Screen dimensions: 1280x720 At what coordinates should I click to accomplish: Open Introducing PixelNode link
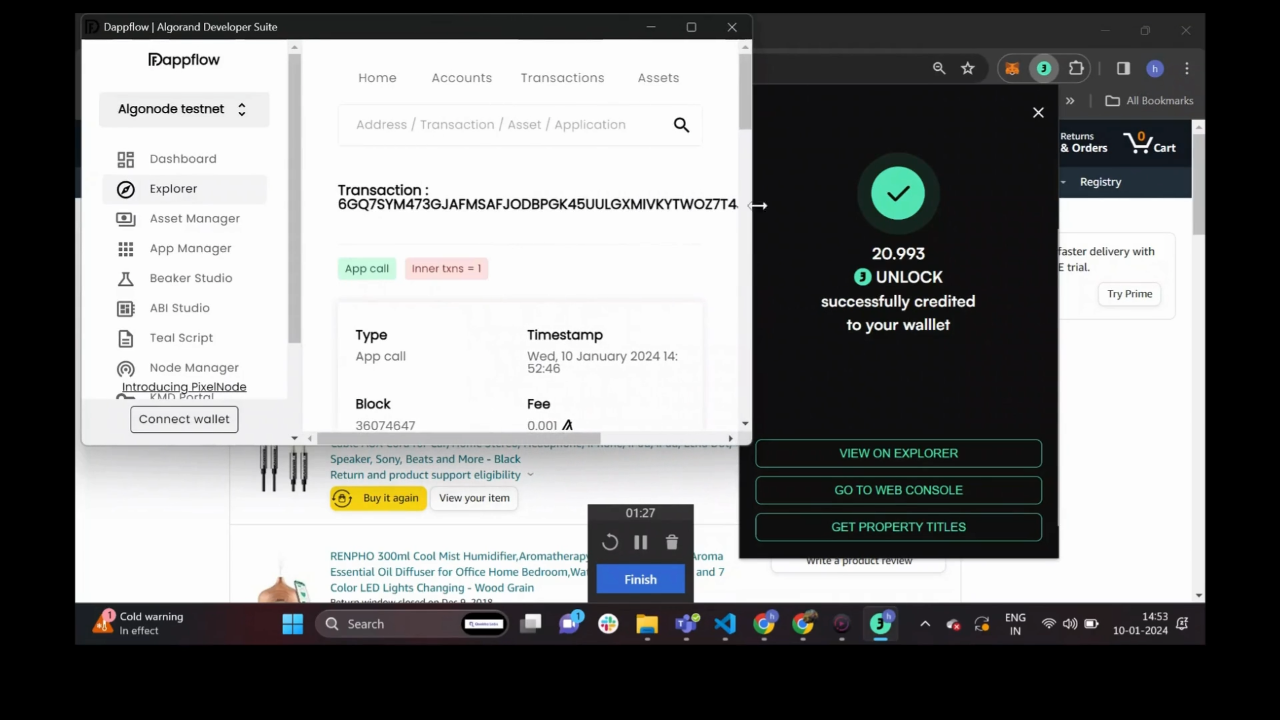(x=184, y=387)
